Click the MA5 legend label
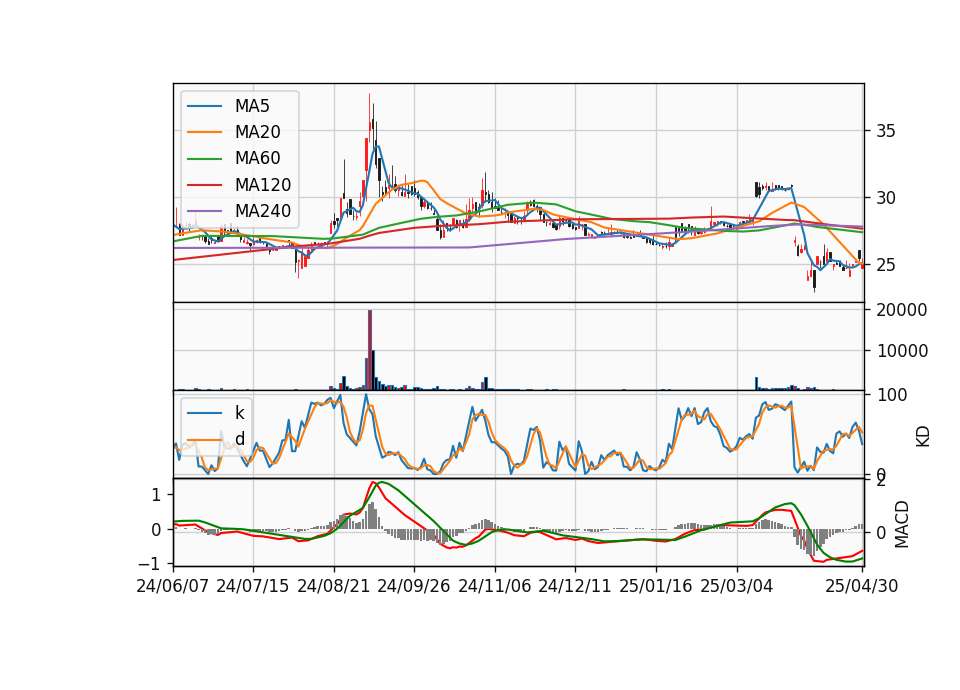This screenshot has height=690, width=960. point(252,106)
